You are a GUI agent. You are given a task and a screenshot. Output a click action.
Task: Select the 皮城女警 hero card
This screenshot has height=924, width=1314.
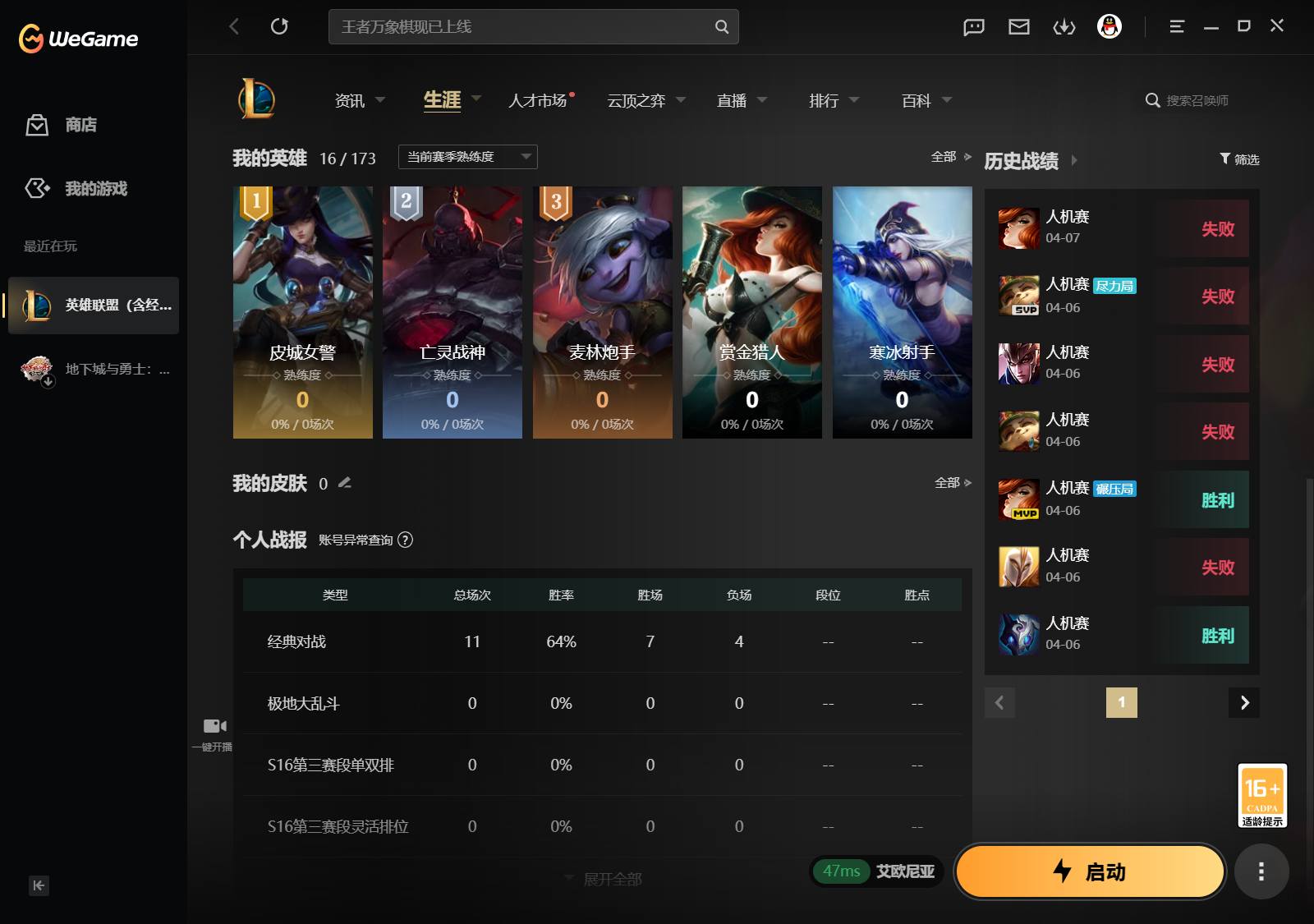click(x=303, y=312)
